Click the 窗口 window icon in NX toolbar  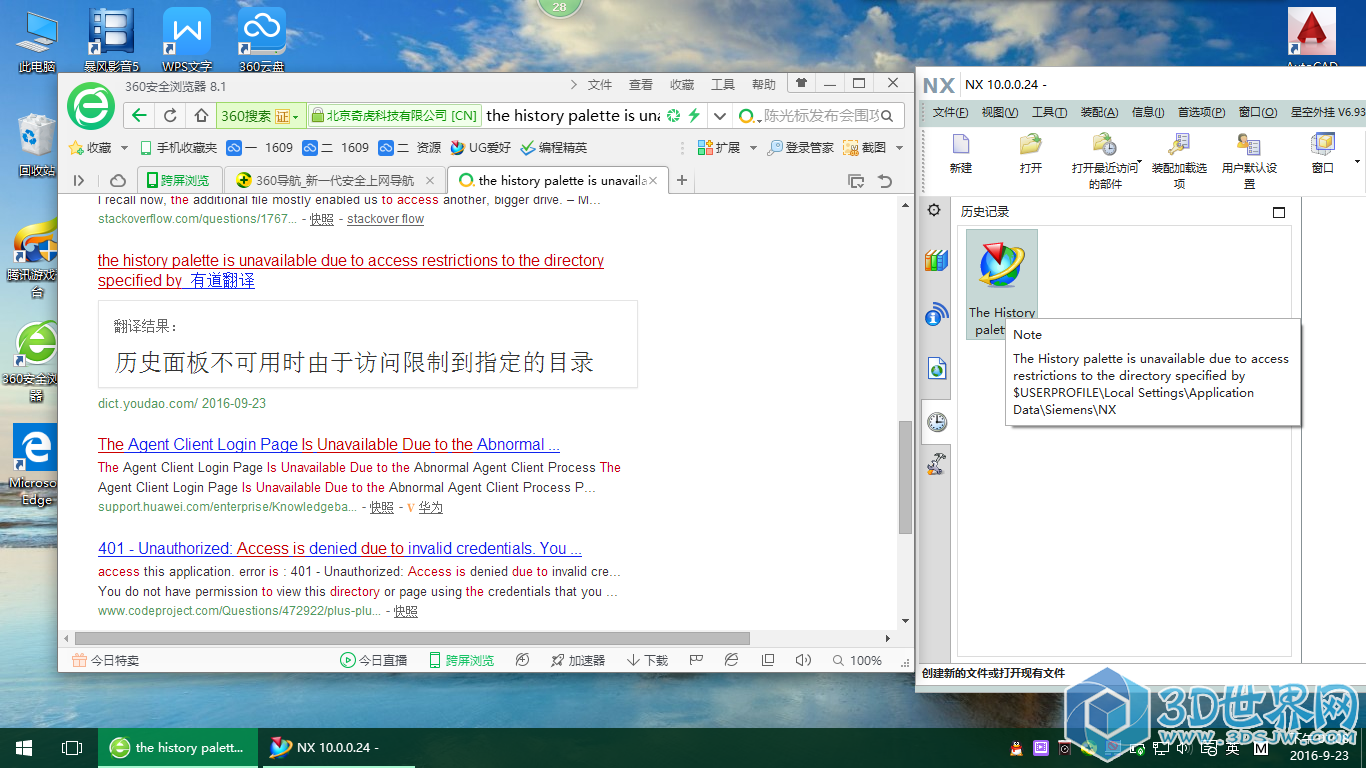pyautogui.click(x=1323, y=144)
